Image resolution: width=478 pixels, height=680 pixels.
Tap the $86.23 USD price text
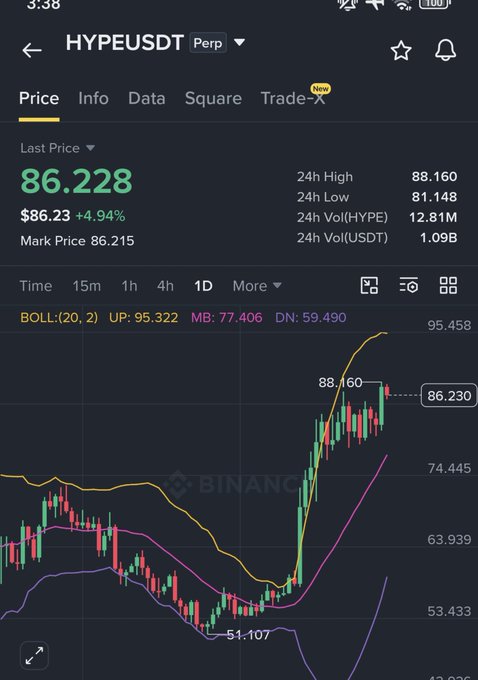coord(45,216)
